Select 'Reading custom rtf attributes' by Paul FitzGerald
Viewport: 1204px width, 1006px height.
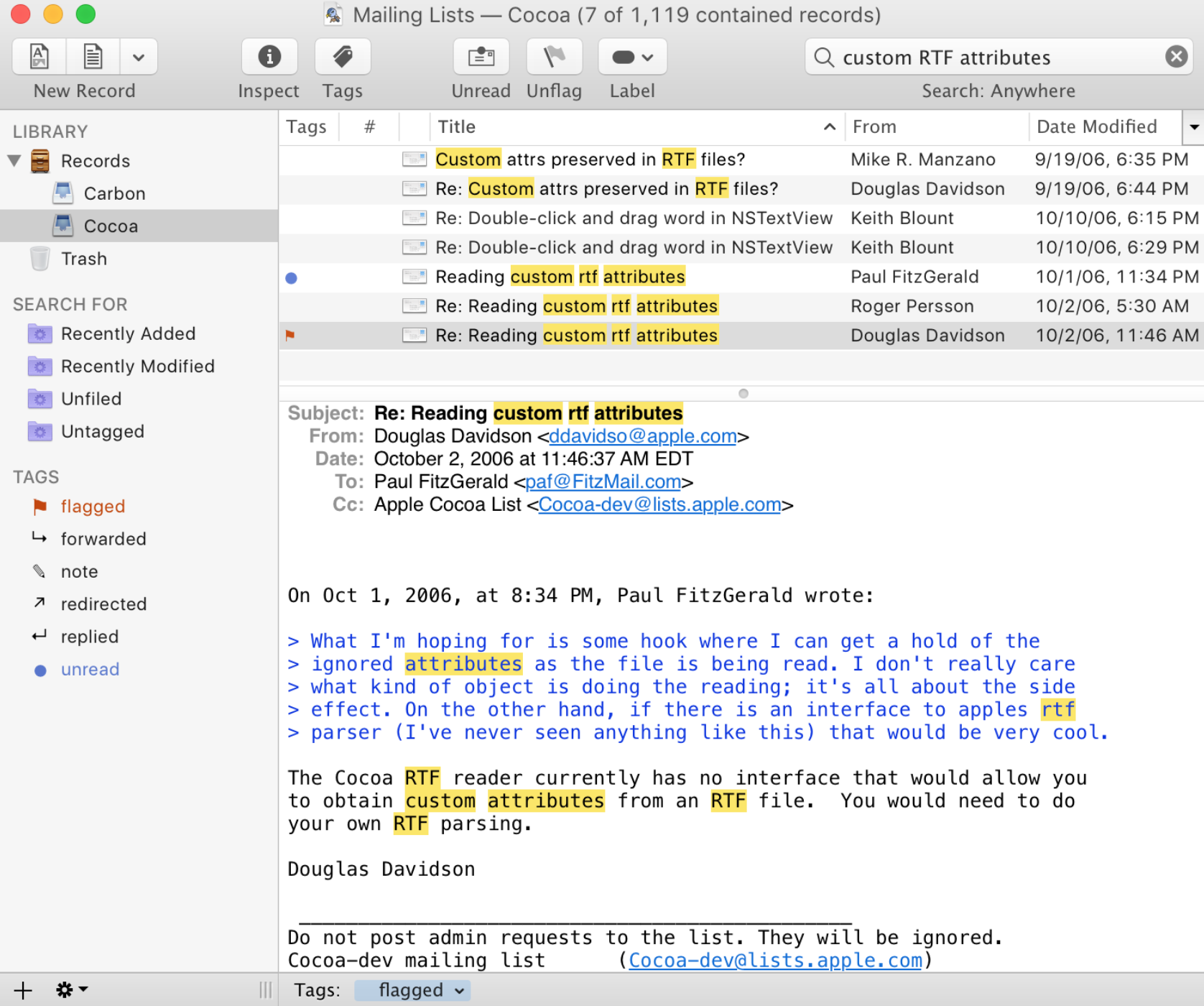point(741,277)
